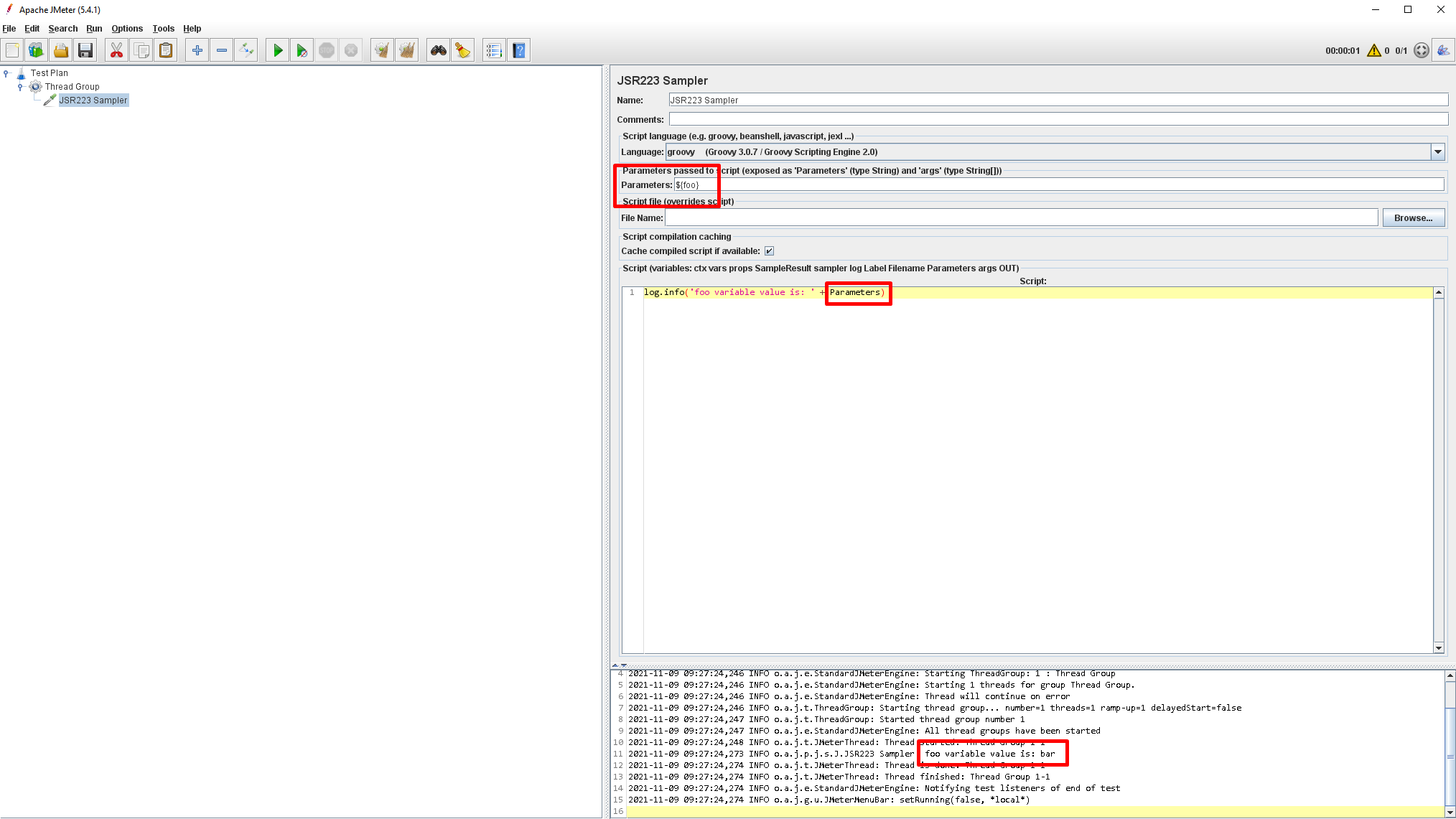Click the green Start test button

tap(278, 50)
